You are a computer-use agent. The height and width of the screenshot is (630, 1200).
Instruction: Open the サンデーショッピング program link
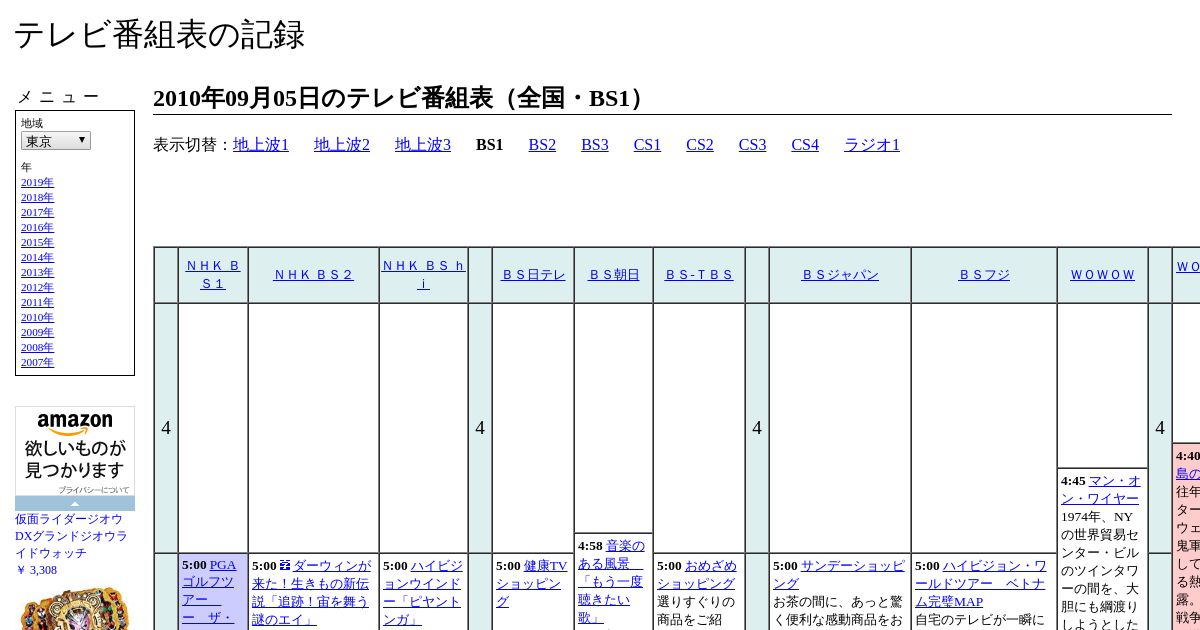[x=838, y=574]
